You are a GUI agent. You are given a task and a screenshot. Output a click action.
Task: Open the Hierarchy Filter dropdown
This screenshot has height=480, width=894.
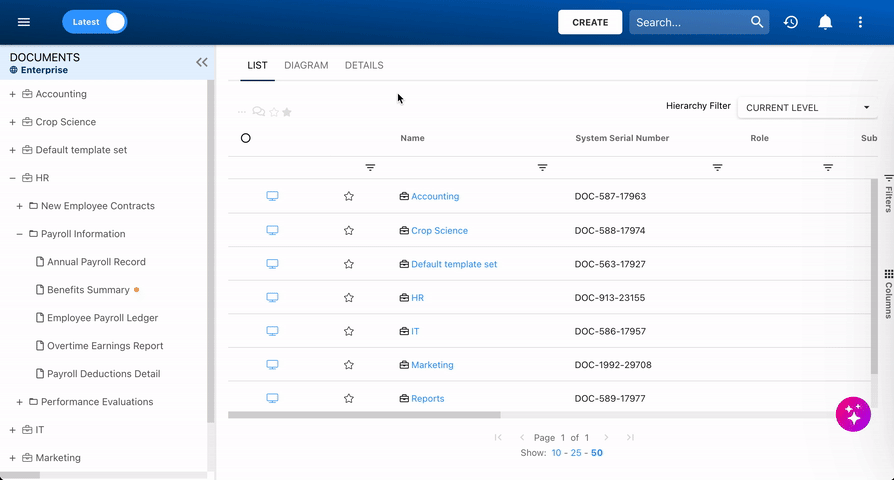(807, 108)
